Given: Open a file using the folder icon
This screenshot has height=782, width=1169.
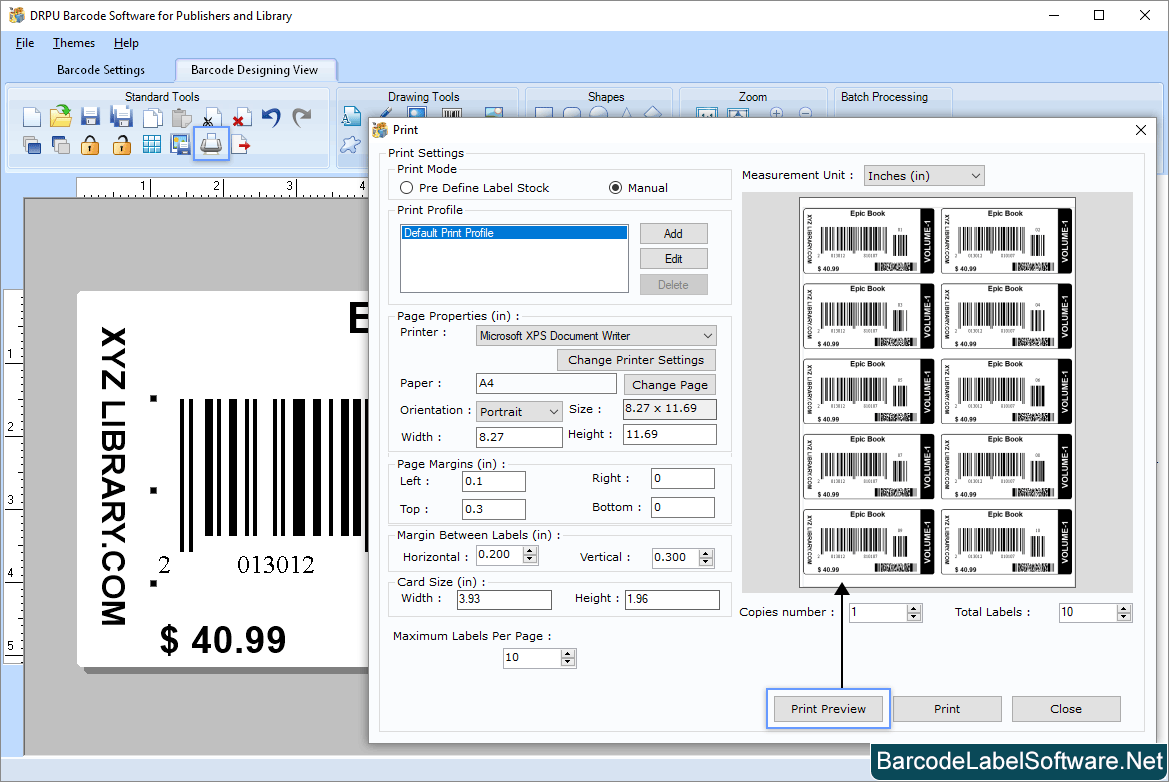Looking at the screenshot, I should click(59, 117).
